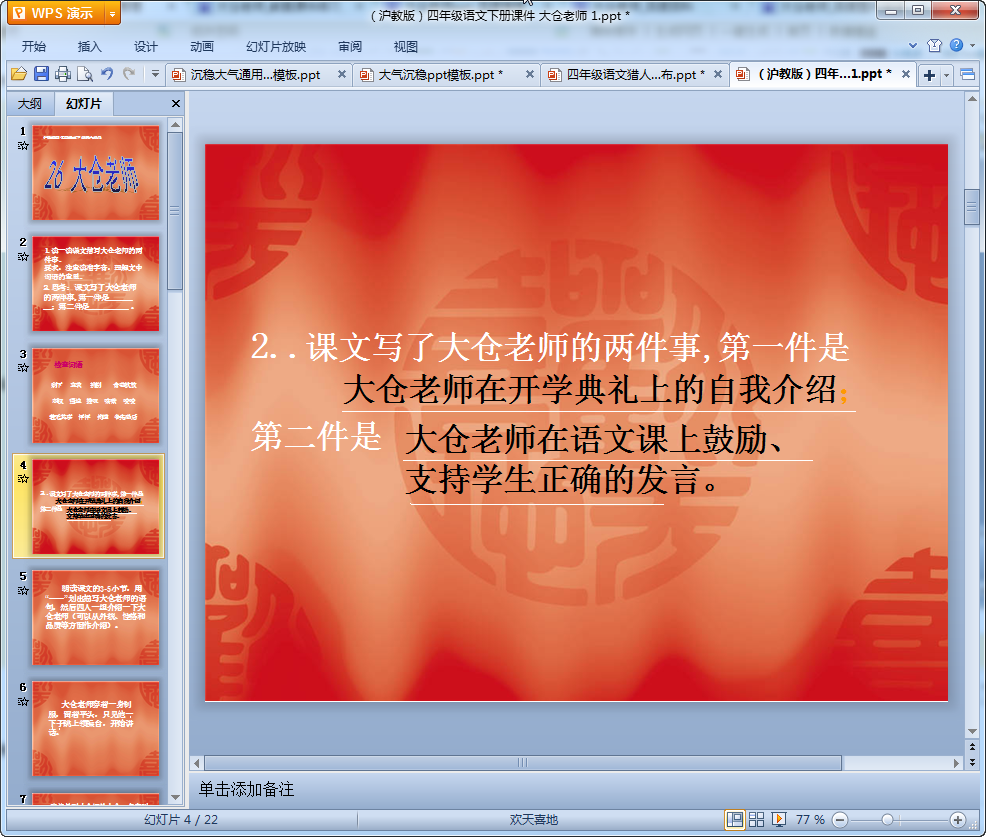986x837 pixels.
Task: Close the (沪教版)四年...1.ppt tab
Action: pos(906,74)
